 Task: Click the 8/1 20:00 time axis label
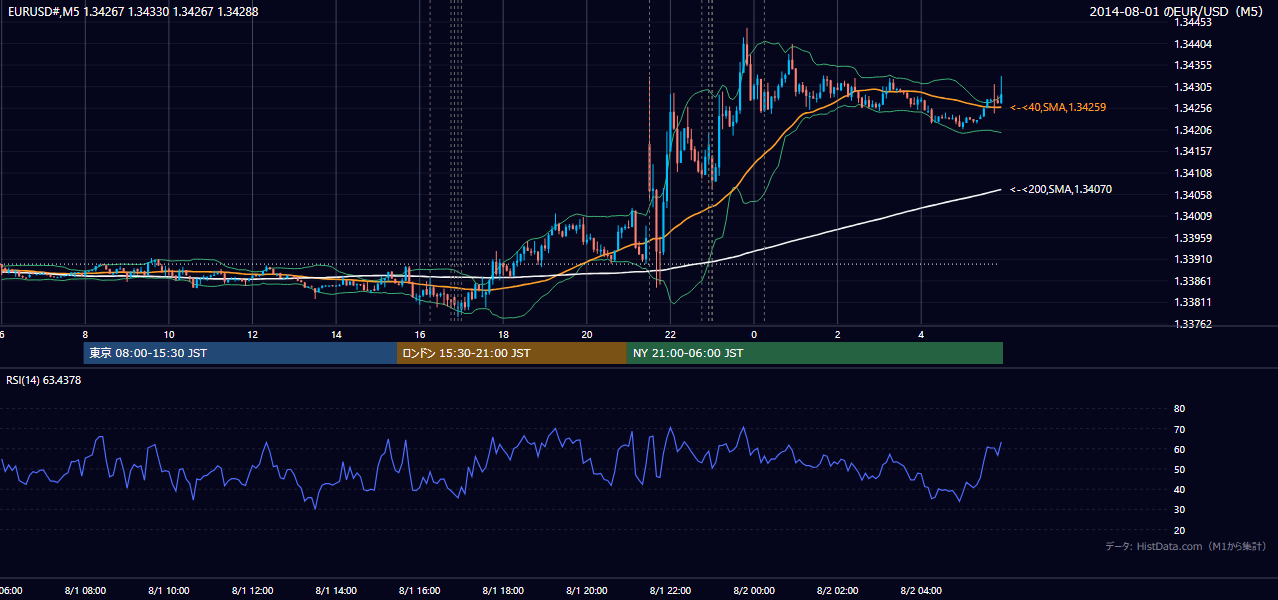(x=587, y=590)
